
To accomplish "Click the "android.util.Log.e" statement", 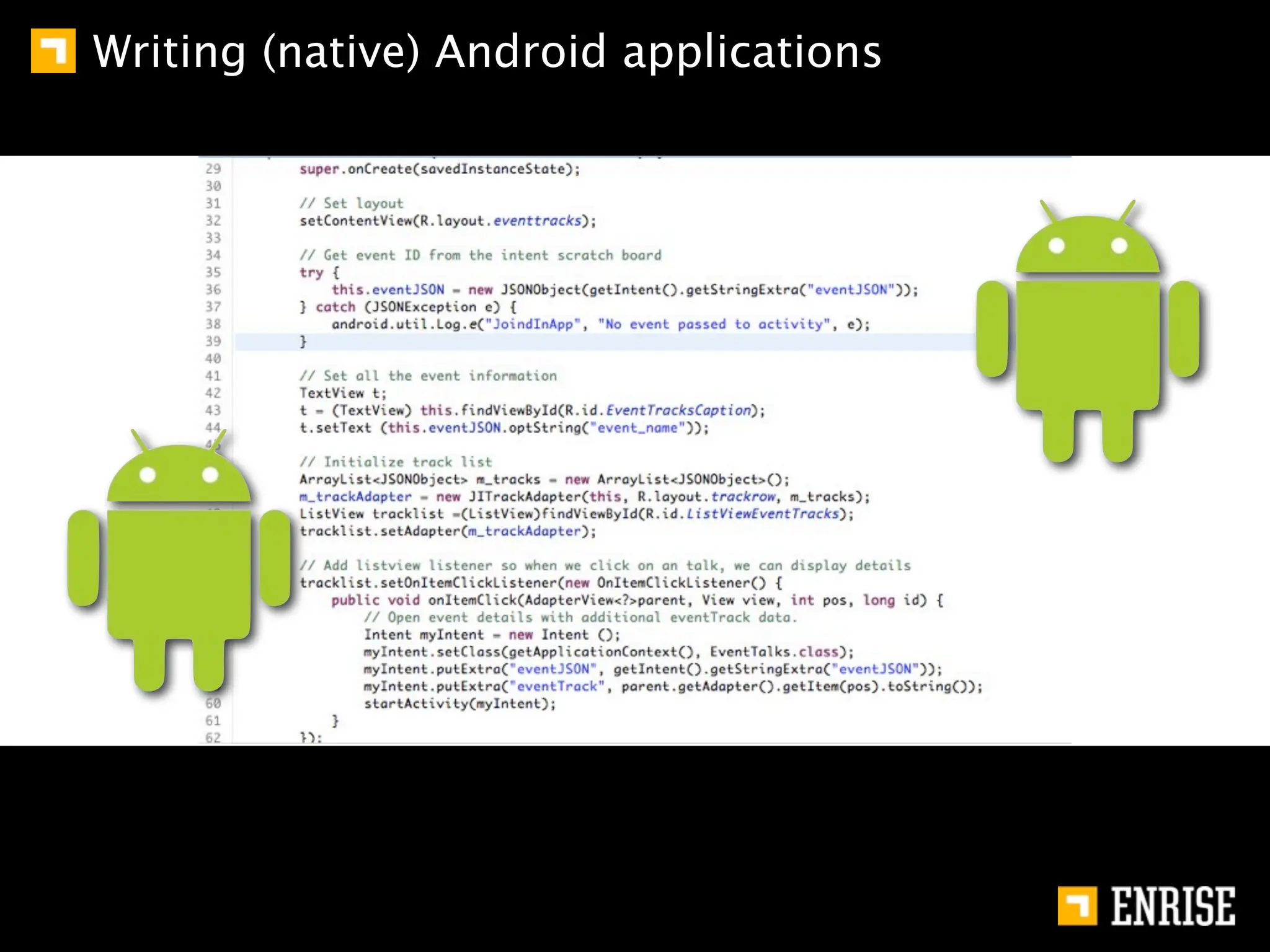I will click(601, 324).
